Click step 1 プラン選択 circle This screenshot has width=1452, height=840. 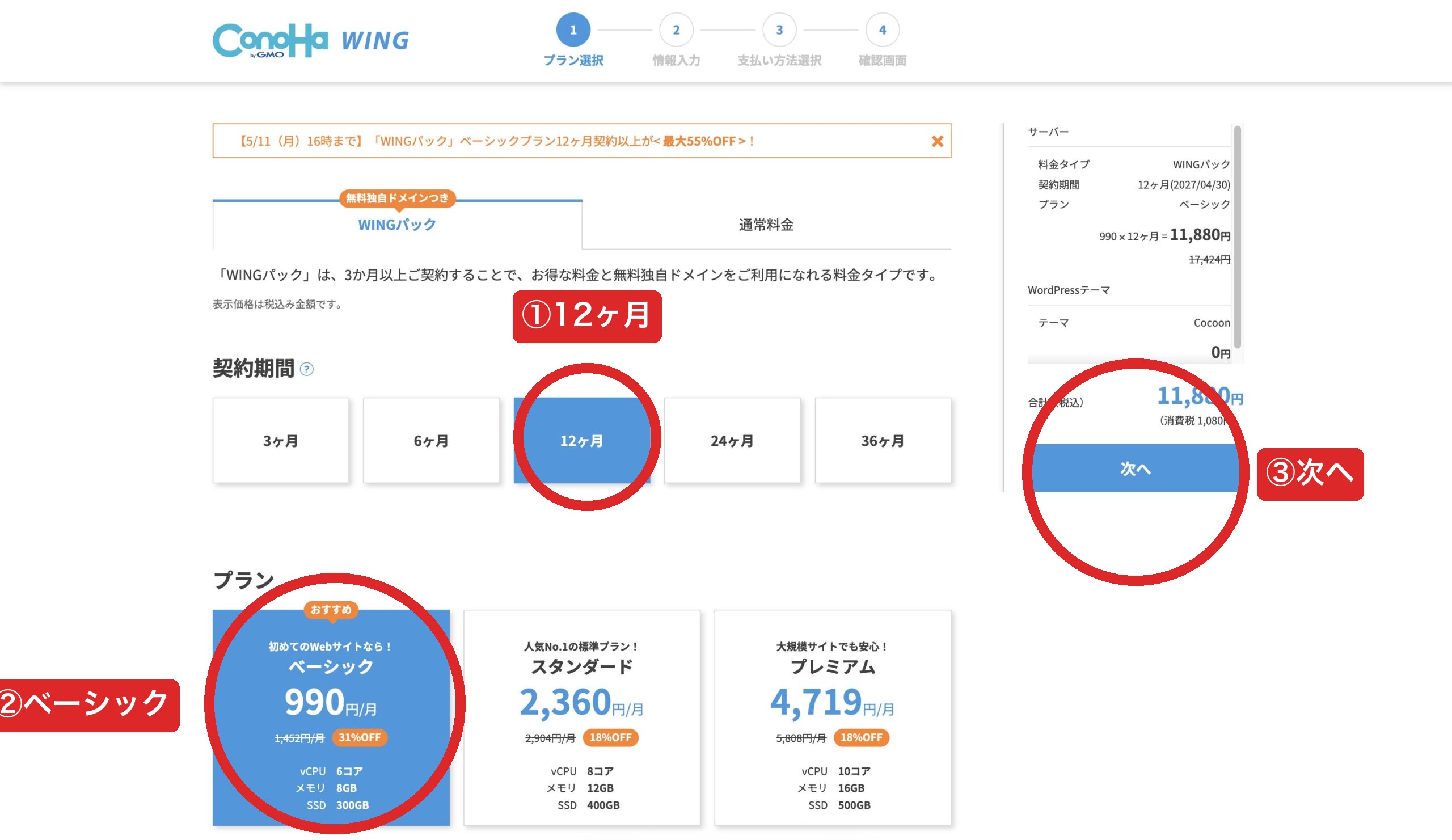[573, 30]
